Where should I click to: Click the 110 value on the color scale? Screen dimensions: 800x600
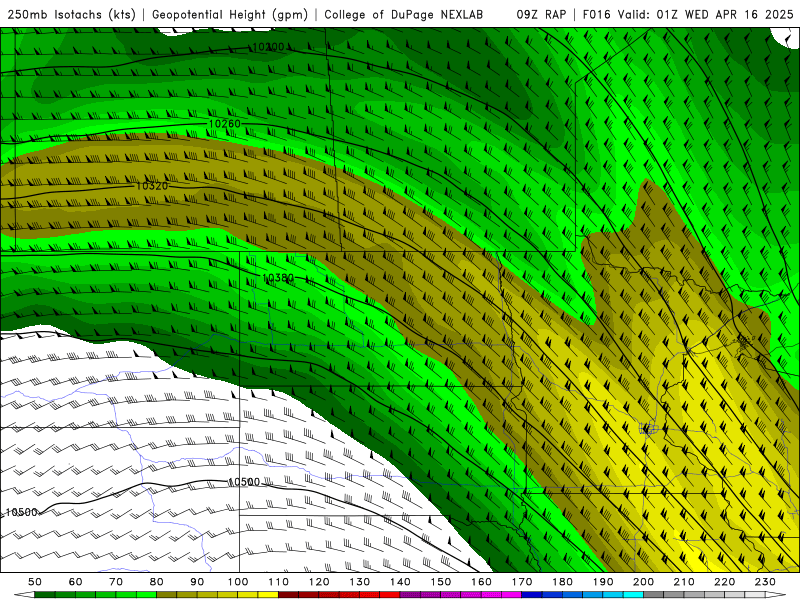(279, 582)
